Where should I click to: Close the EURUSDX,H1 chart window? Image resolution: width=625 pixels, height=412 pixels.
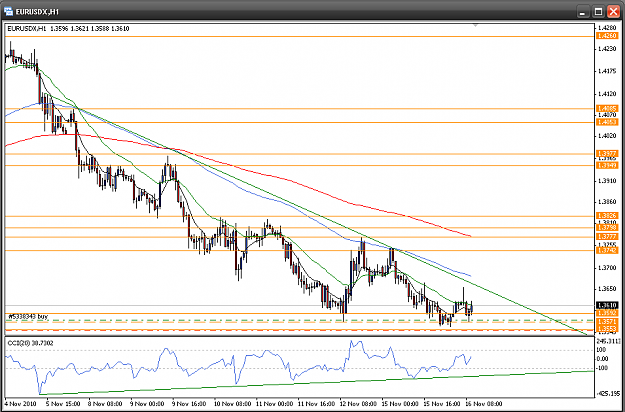click(613, 12)
